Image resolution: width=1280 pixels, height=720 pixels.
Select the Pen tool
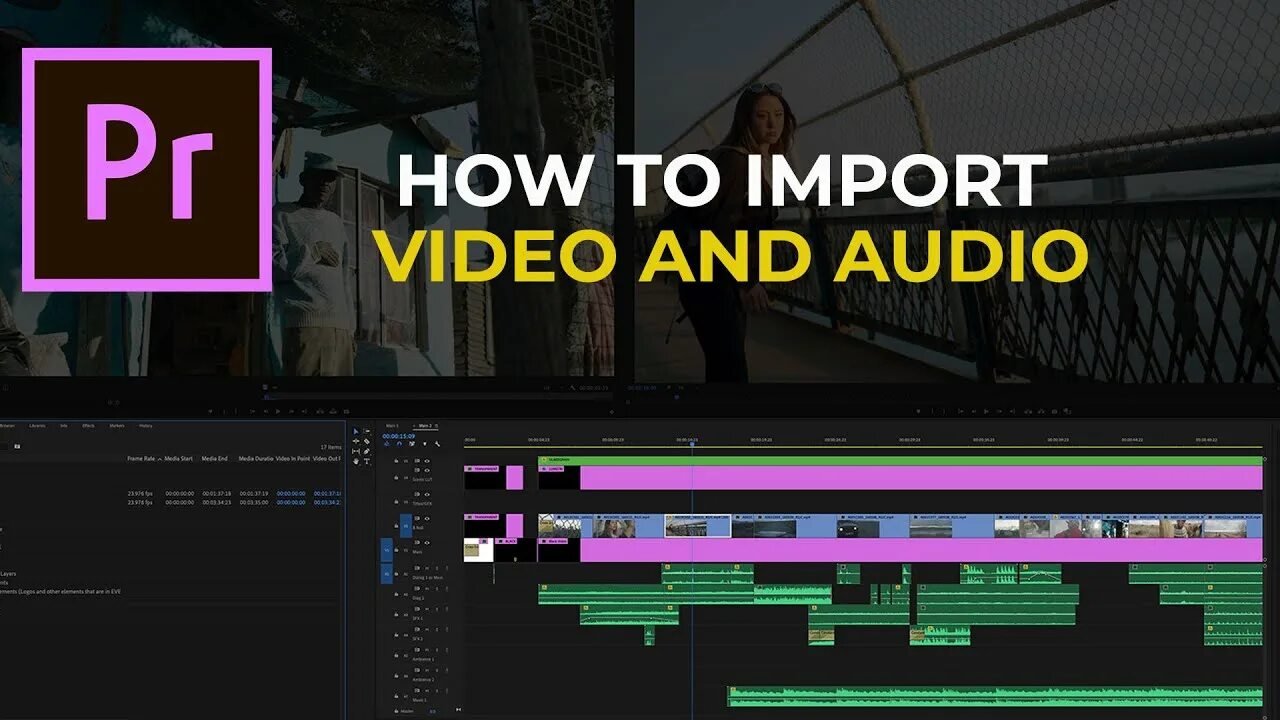pos(367,451)
